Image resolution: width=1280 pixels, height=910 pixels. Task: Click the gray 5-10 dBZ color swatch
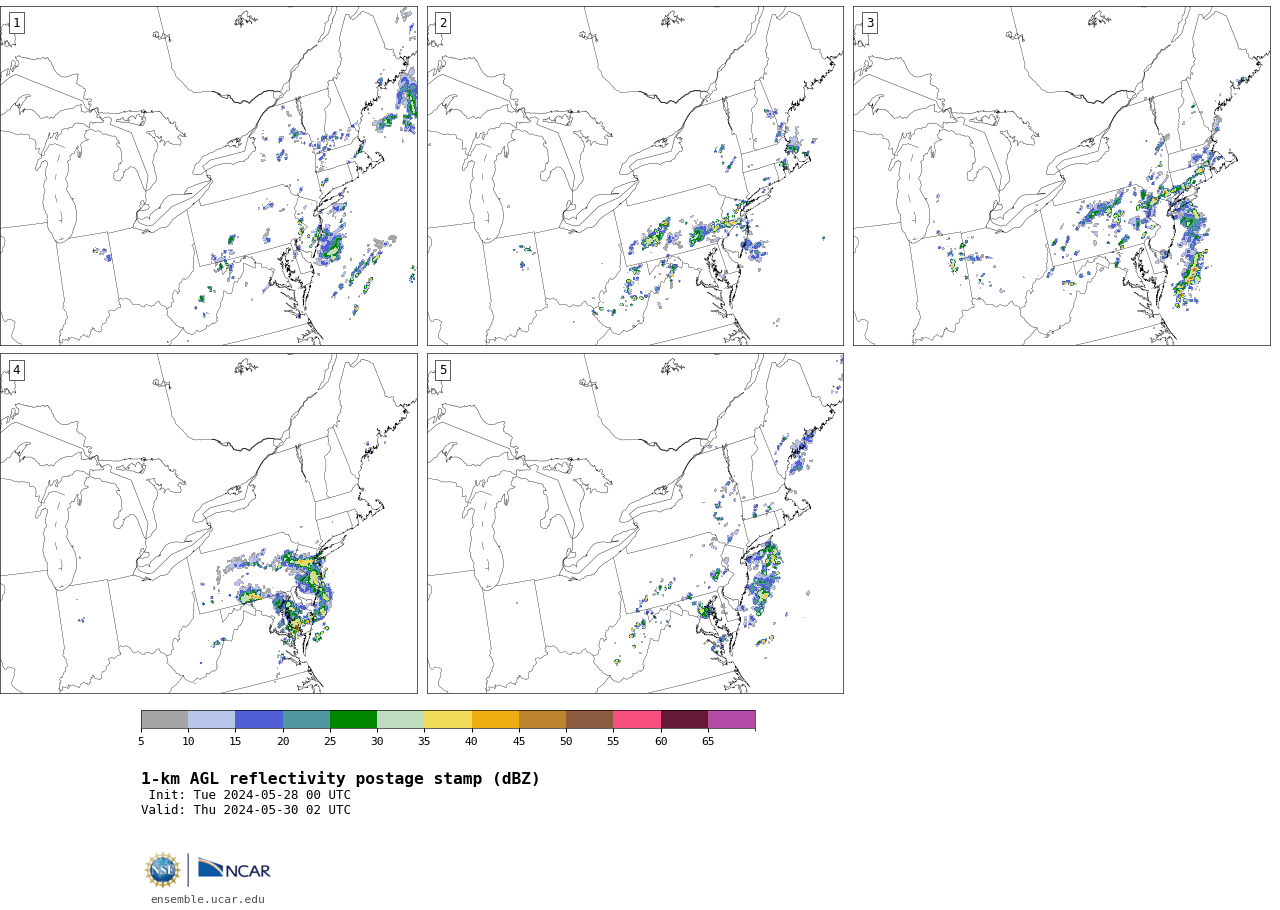[x=164, y=720]
